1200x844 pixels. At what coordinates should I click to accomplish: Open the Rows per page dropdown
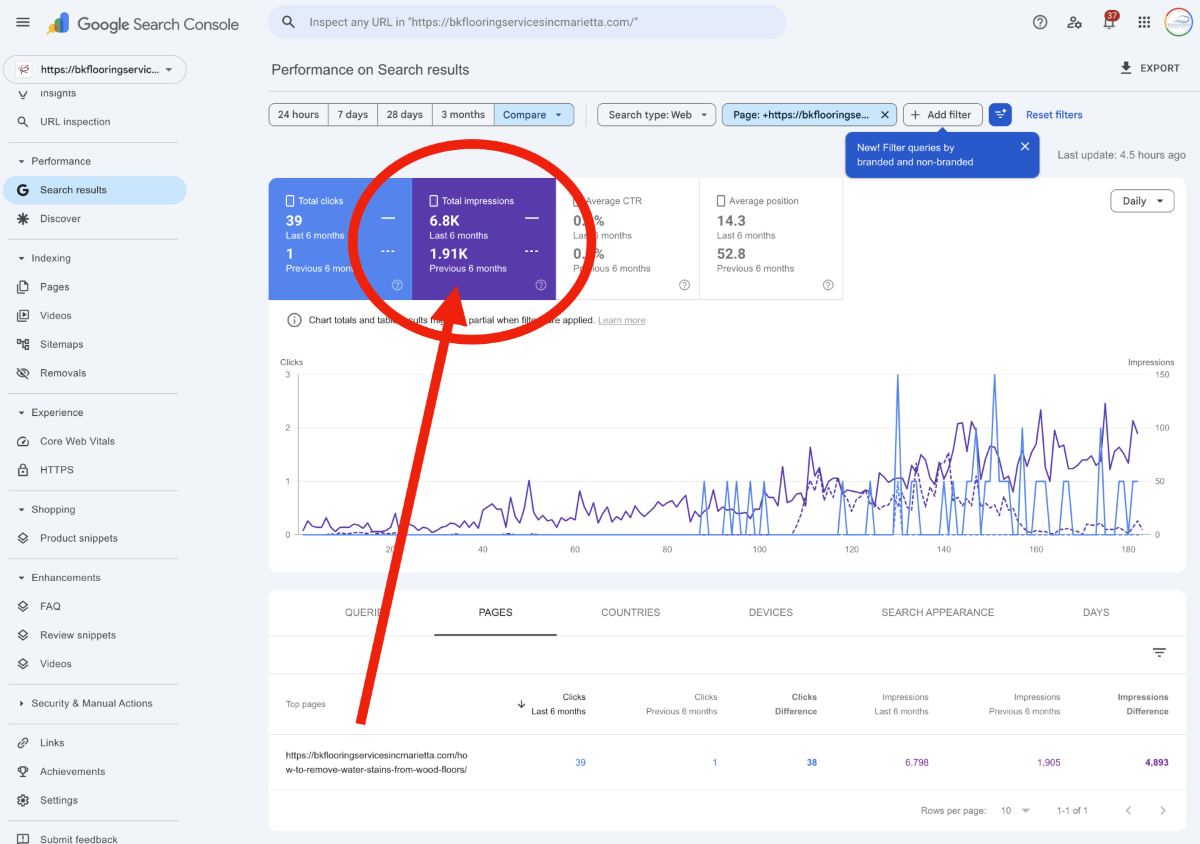[1015, 810]
